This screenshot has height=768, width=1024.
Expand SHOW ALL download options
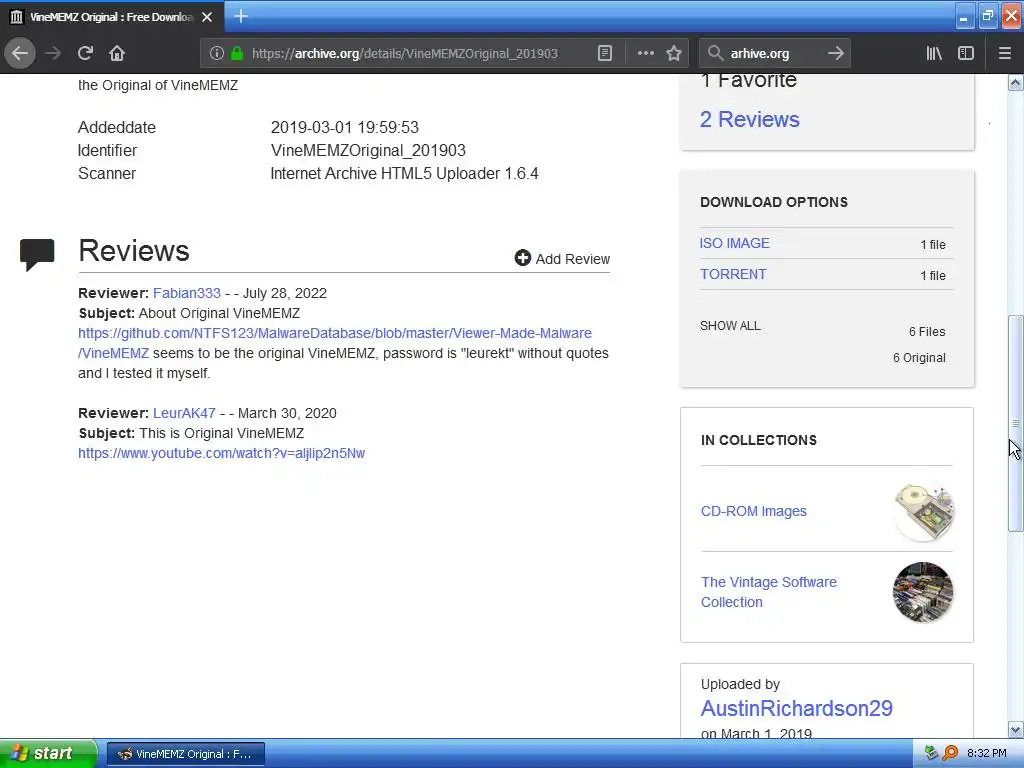pos(730,326)
